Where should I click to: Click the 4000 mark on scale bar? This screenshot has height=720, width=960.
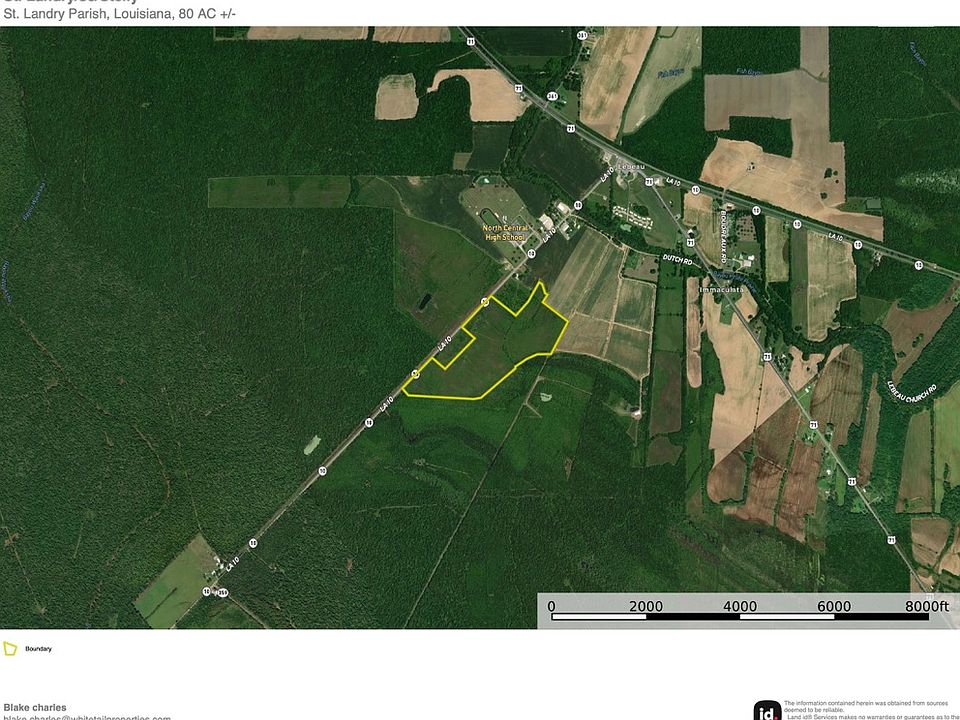tap(740, 606)
